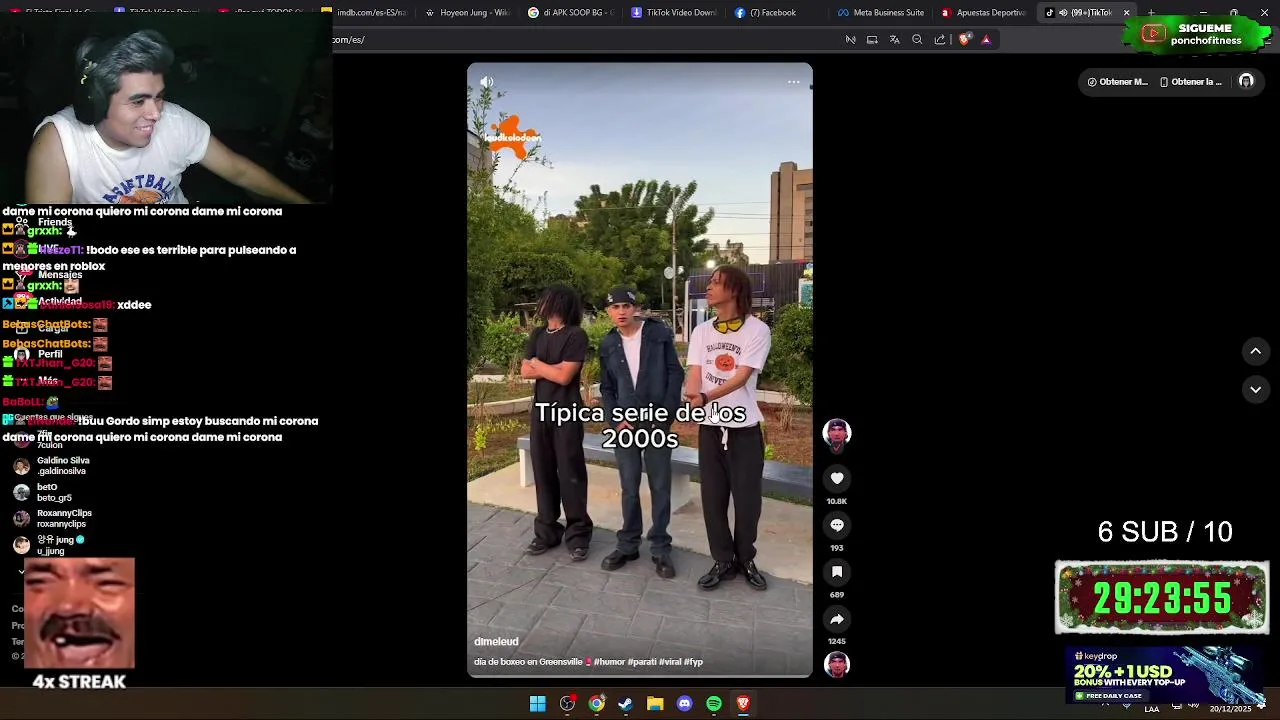
Task: Click the Obtener M... button
Action: point(1117,82)
